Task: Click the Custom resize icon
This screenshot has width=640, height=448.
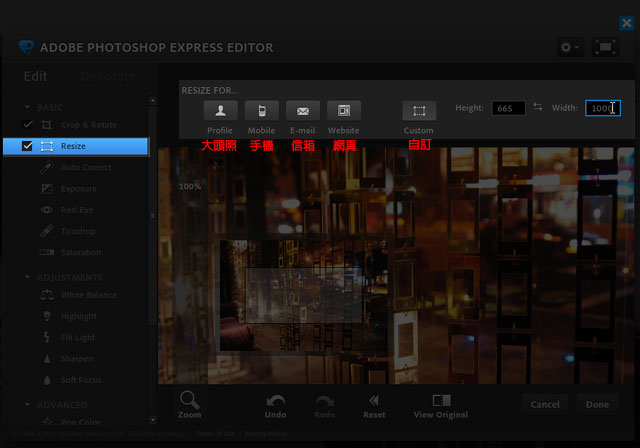Action: click(x=419, y=111)
